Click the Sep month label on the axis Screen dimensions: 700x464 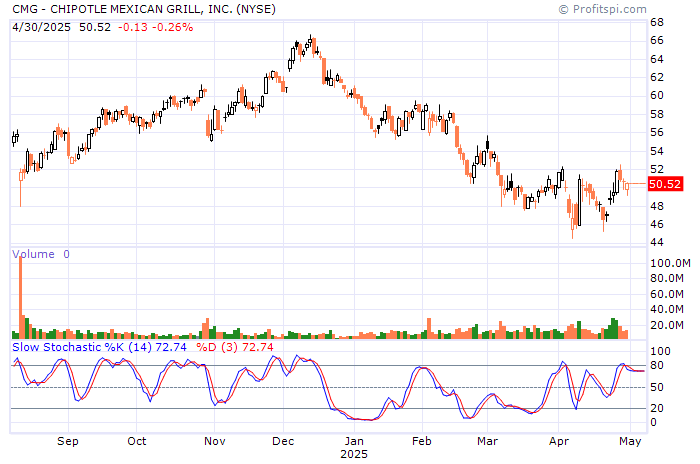(68, 441)
